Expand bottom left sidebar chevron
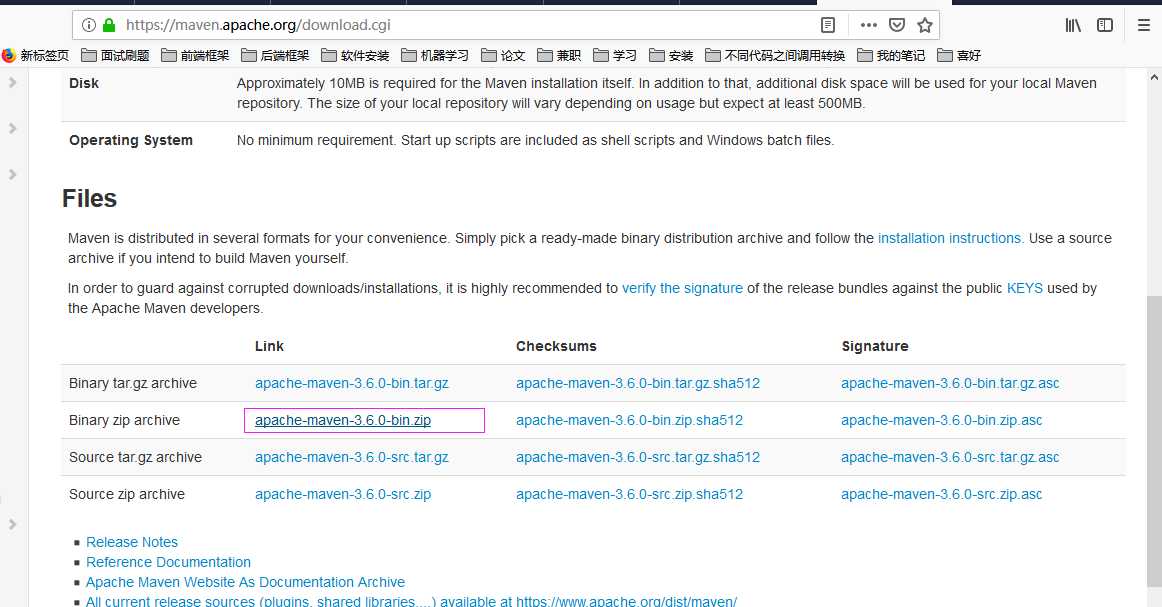 point(13,524)
